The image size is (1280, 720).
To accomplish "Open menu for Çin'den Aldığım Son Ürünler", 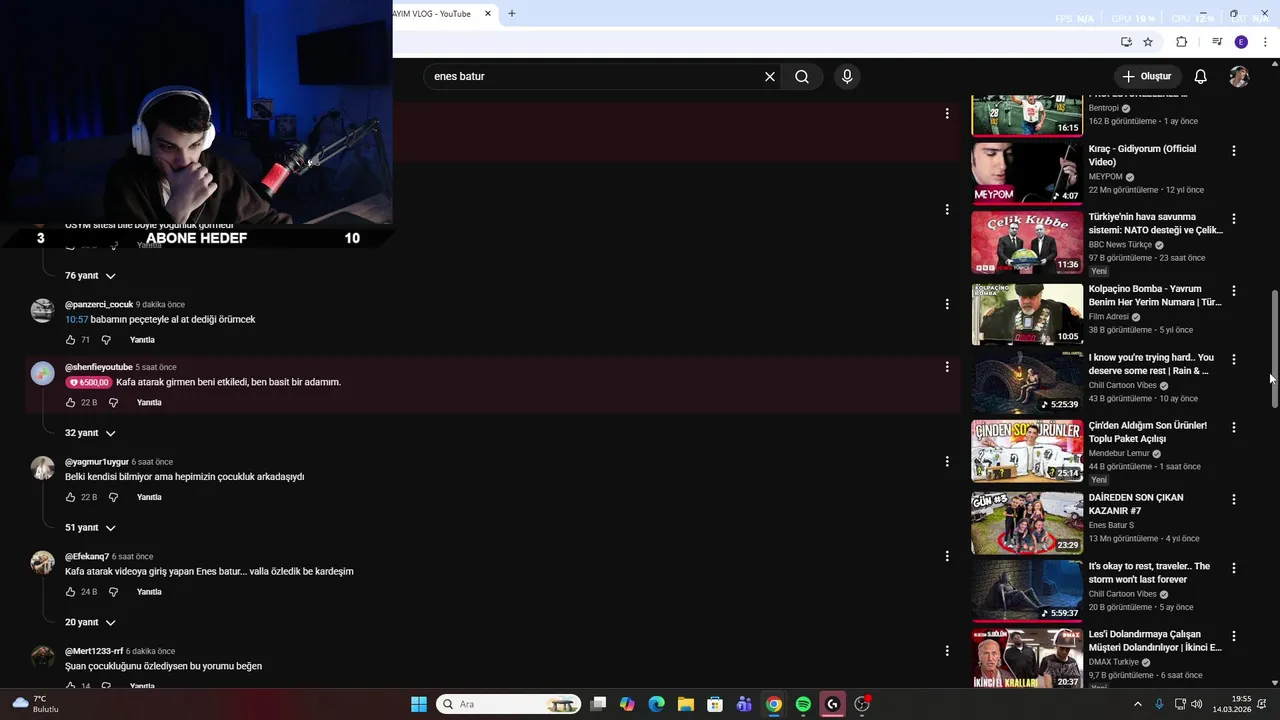I will pos(1233,427).
